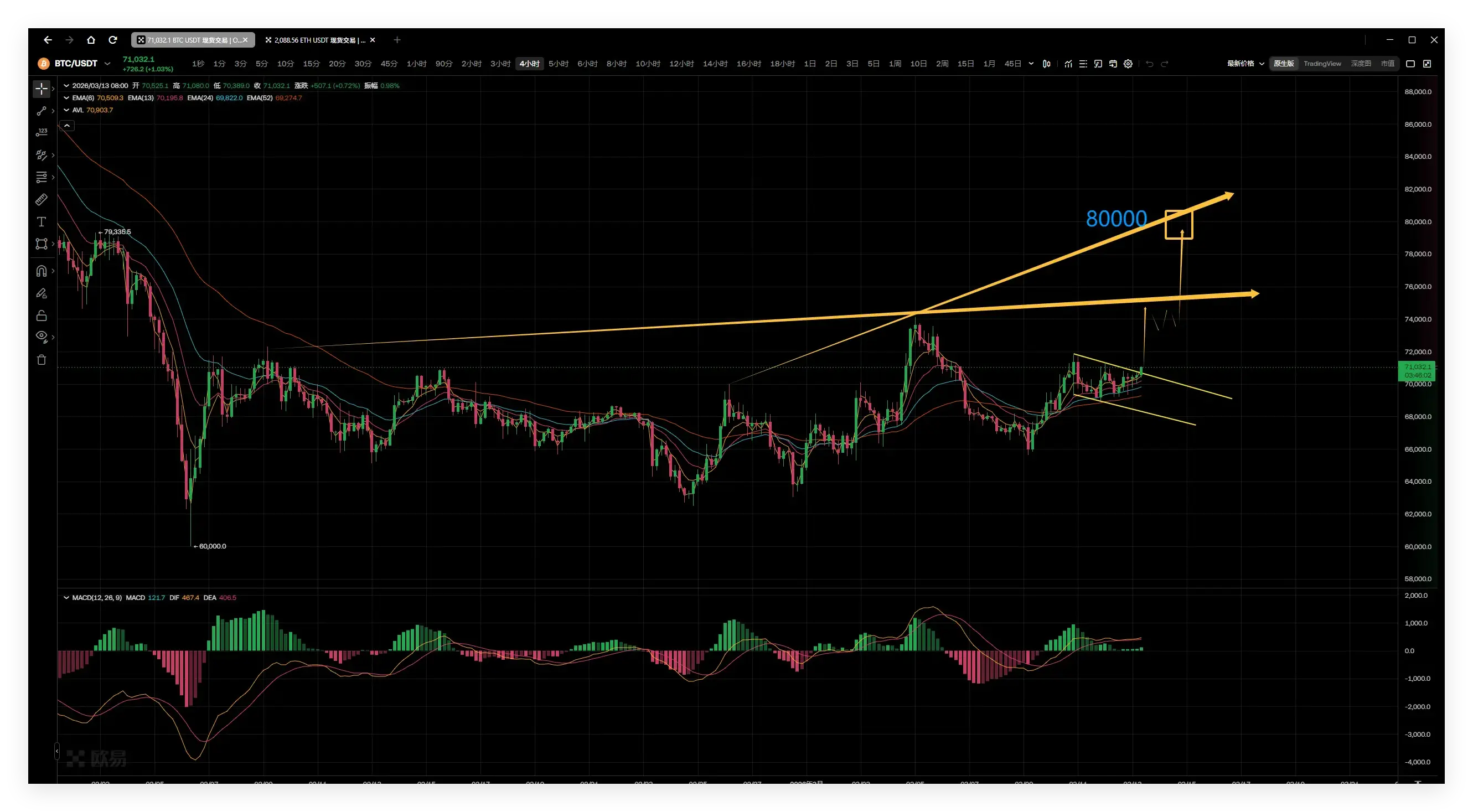Screen dimensions: 1473x812
Task: Toggle magnet snap mode
Action: click(x=41, y=271)
